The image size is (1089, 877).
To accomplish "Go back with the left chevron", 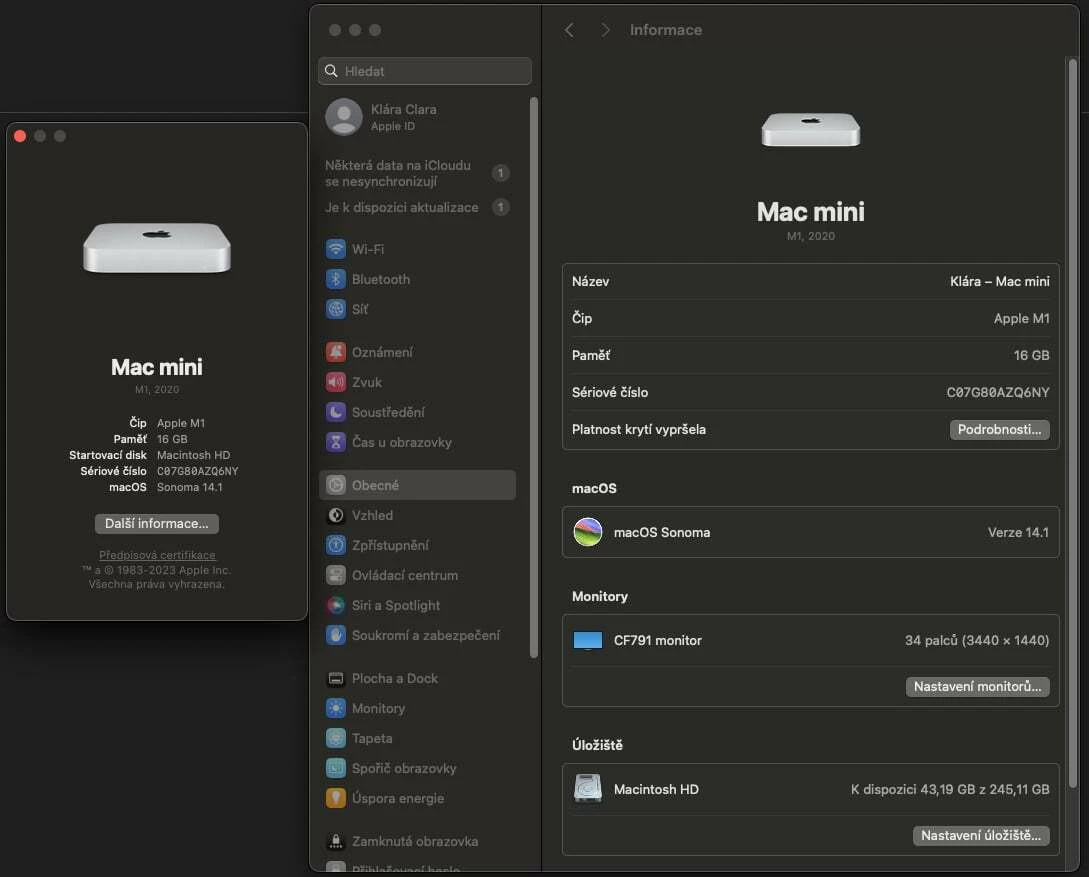I will pyautogui.click(x=569, y=30).
